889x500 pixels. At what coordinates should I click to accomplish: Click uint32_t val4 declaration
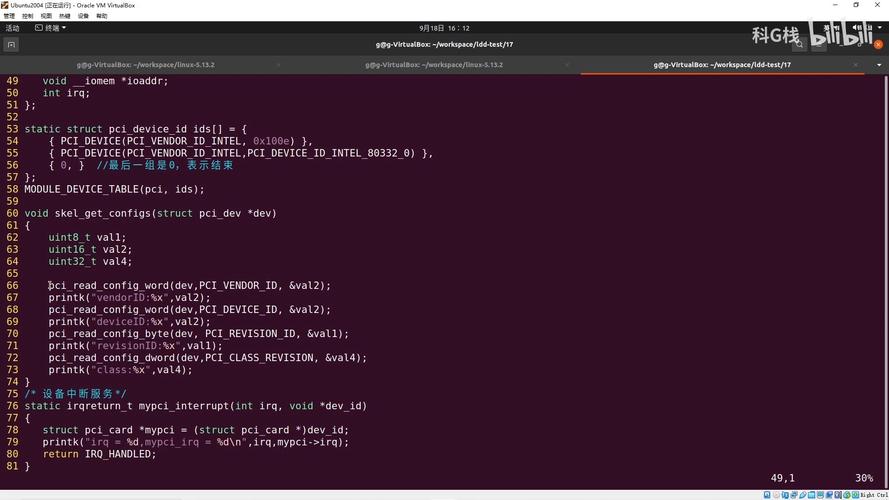pyautogui.click(x=90, y=261)
